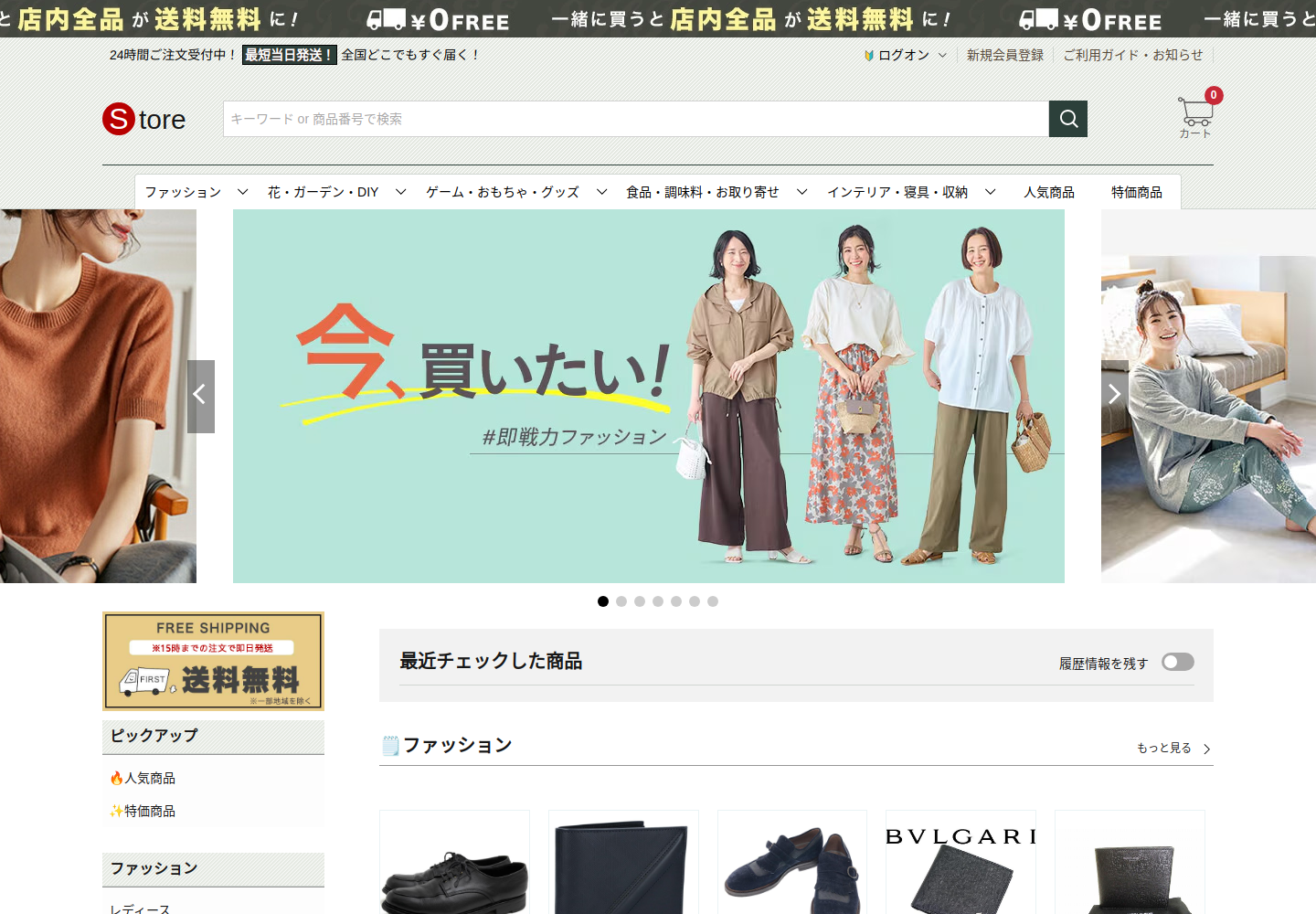Expand the 食品・調味料・お取り寄せ dropdown arrow
1316x914 pixels.
[802, 192]
